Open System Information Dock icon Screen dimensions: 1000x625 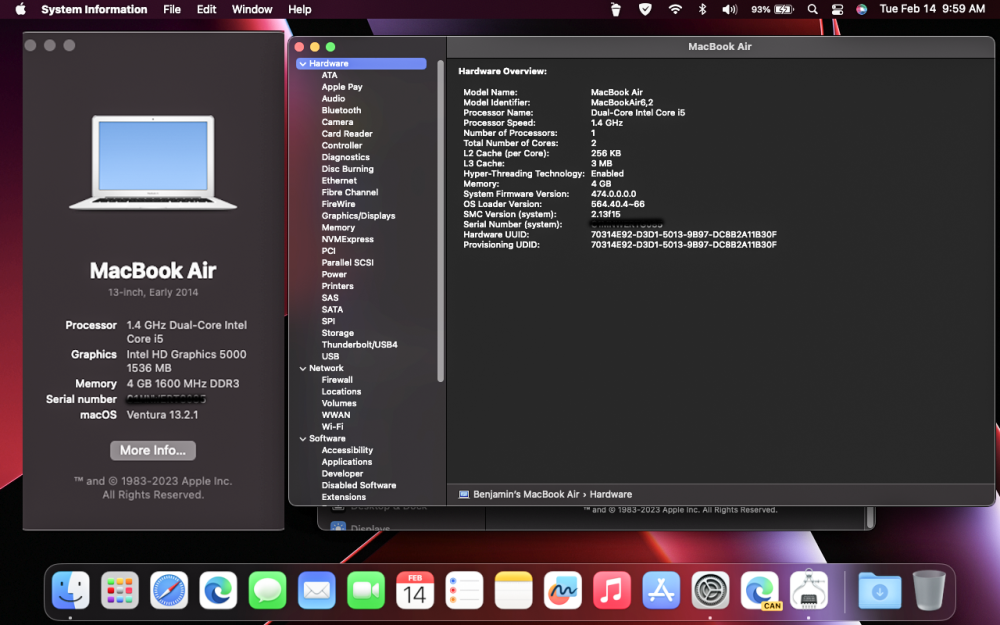click(809, 591)
